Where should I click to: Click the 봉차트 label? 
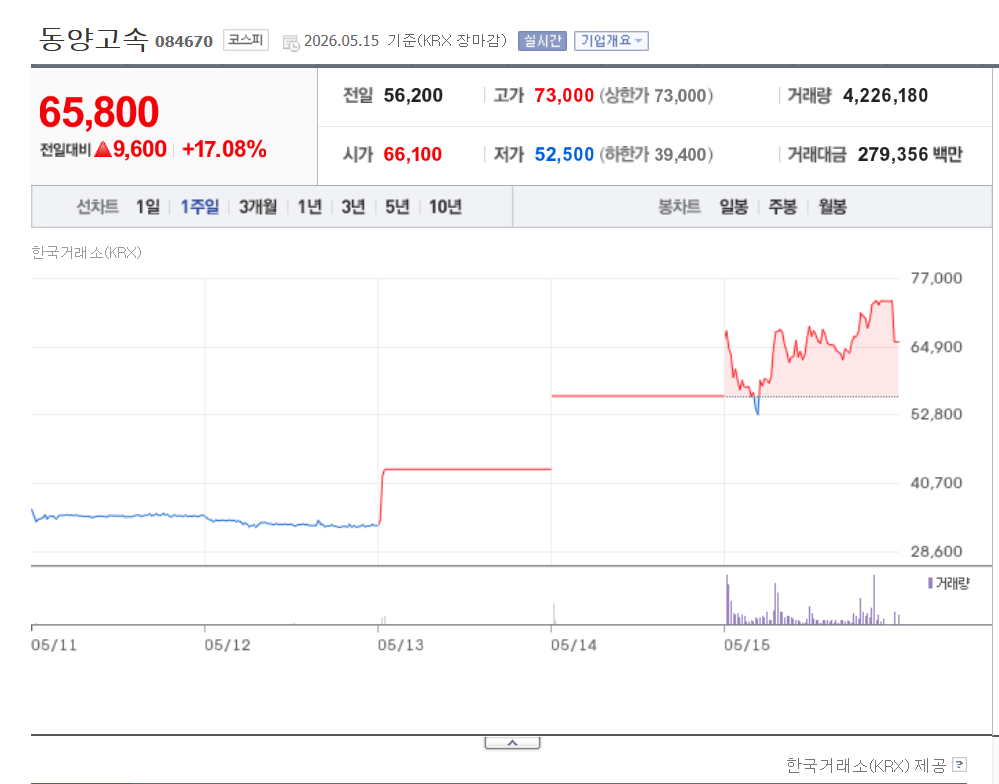pyautogui.click(x=679, y=206)
